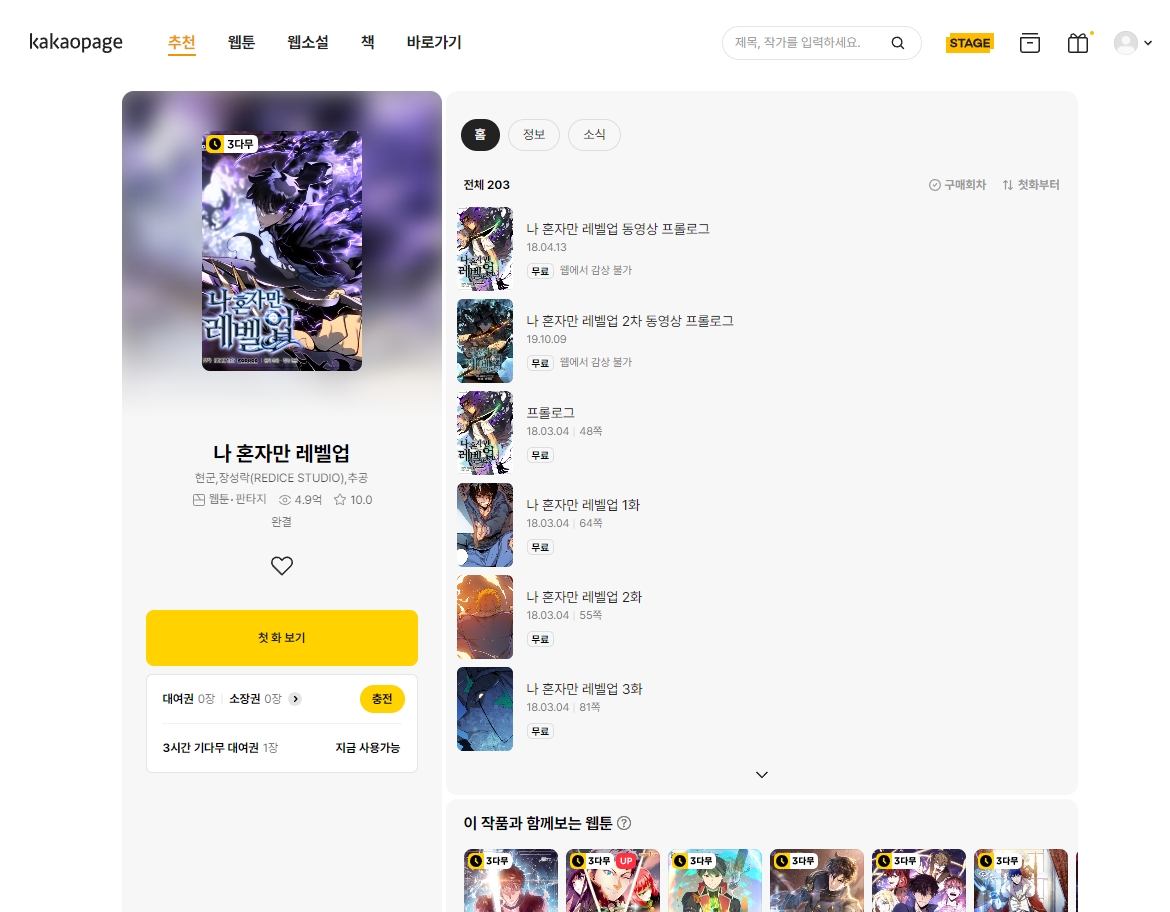Viewport: 1170px width, 912px height.
Task: Click 3시간 기다무 대여권 1장 text
Action: [x=220, y=748]
